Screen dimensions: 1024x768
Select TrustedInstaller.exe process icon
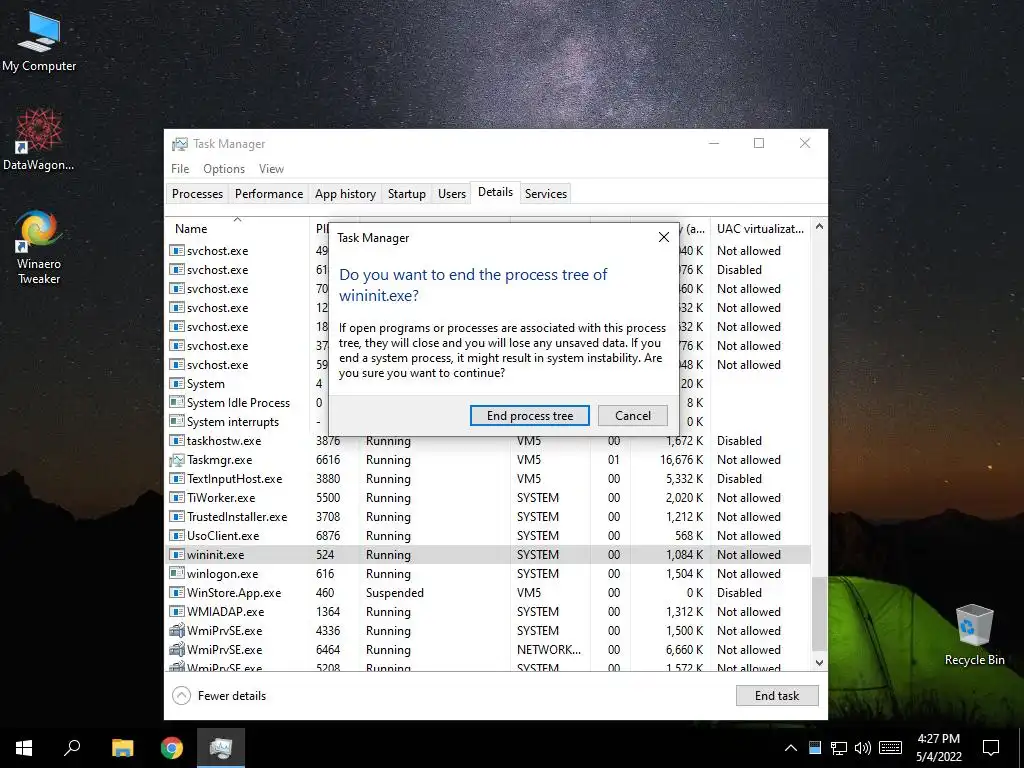click(x=176, y=517)
